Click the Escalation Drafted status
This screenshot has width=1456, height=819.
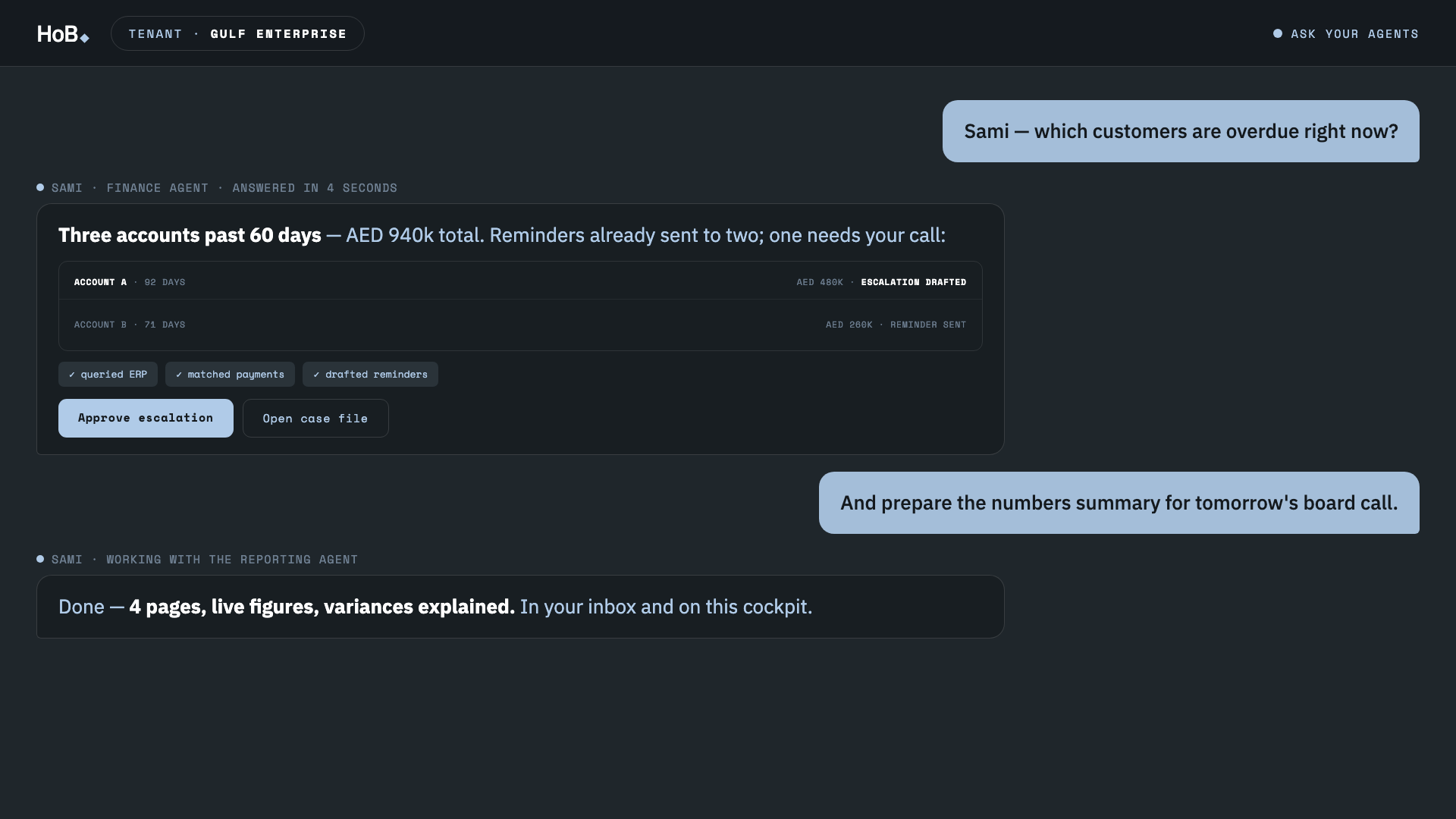[914, 282]
